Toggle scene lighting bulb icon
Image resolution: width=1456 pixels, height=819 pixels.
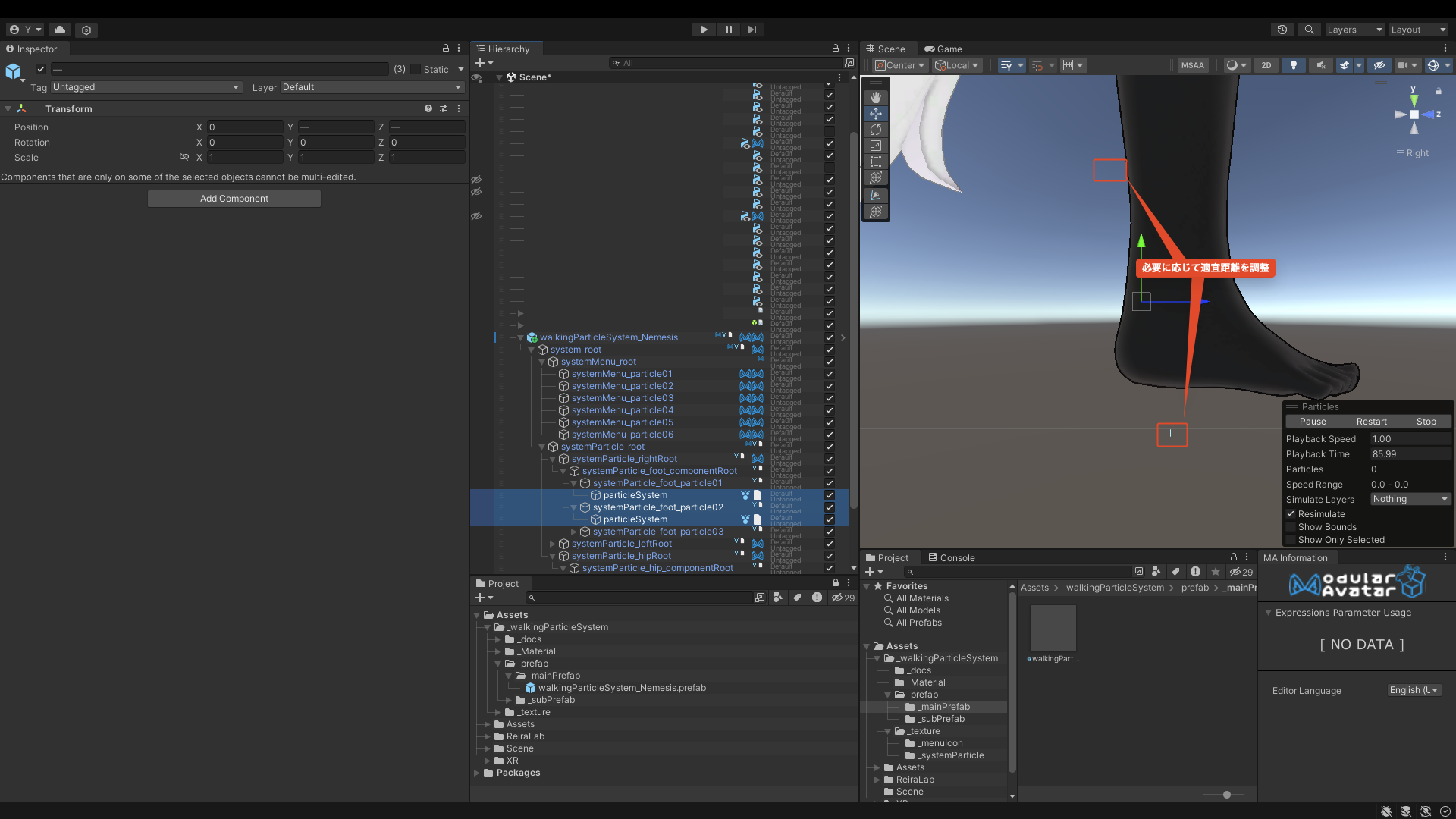(1294, 65)
